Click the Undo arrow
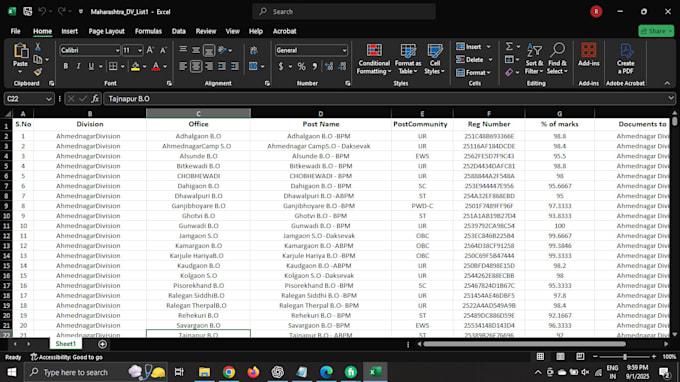Image resolution: width=680 pixels, height=382 pixels. tap(42, 12)
